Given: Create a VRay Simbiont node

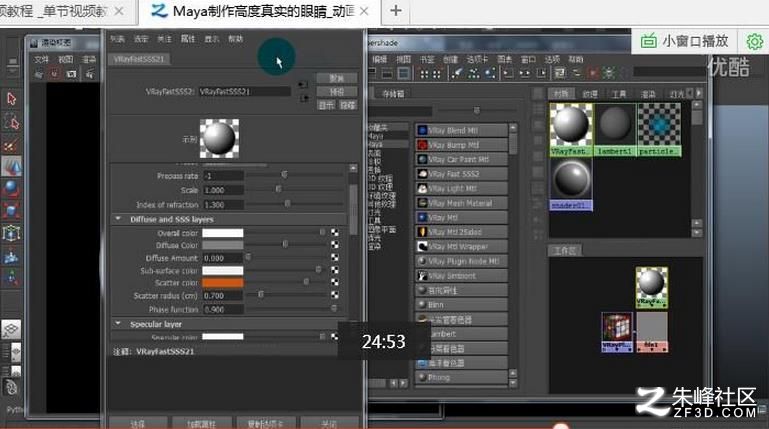Looking at the screenshot, I should [x=461, y=276].
